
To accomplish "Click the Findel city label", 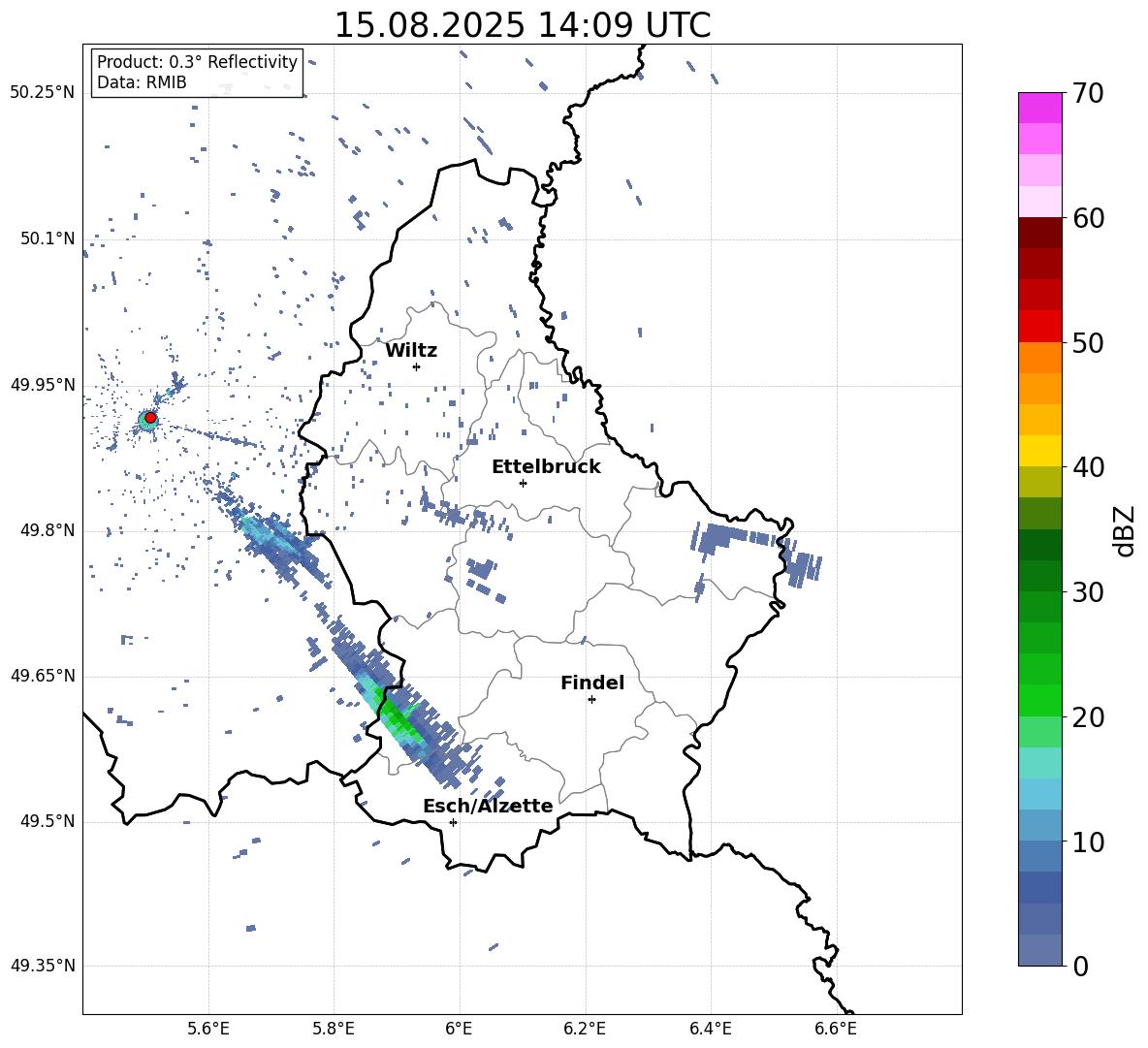I will click(x=592, y=683).
